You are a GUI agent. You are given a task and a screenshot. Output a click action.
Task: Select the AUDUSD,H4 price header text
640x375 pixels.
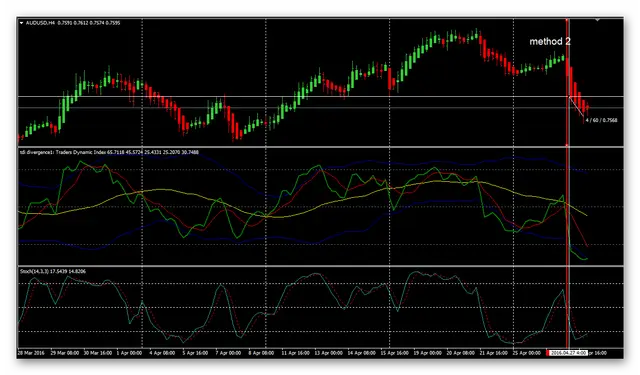coord(73,23)
